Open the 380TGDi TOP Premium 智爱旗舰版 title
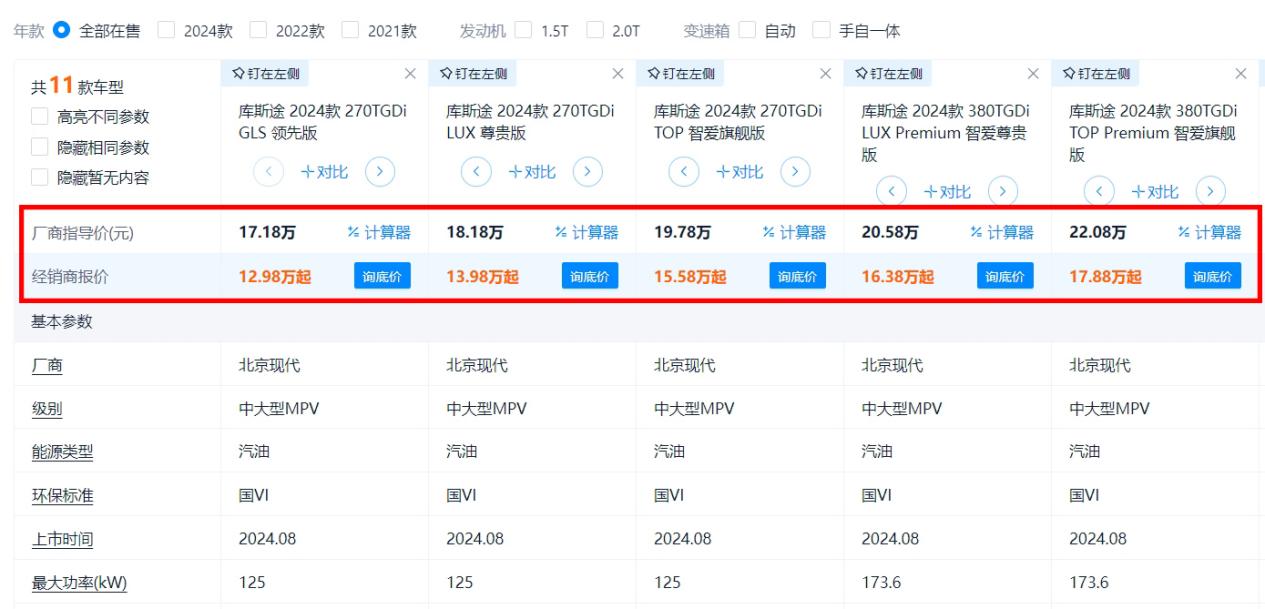The height and width of the screenshot is (609, 1265). pyautogui.click(x=1154, y=133)
